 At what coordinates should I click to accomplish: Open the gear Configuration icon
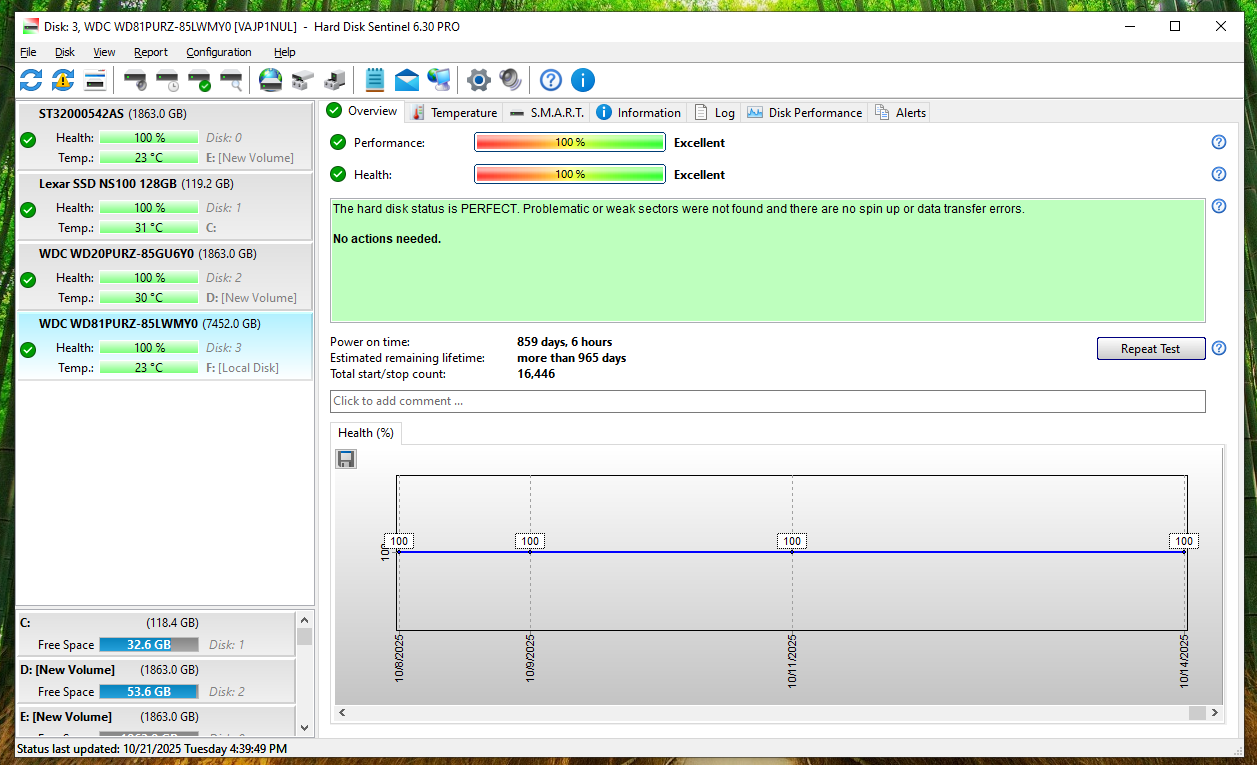point(479,80)
